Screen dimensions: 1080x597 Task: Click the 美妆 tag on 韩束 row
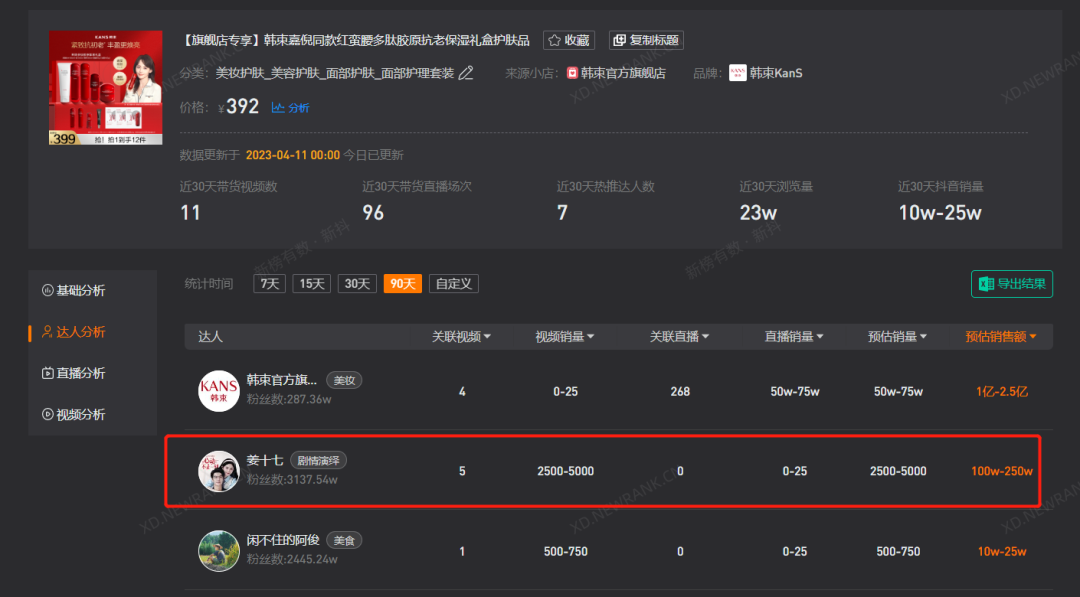coord(344,380)
